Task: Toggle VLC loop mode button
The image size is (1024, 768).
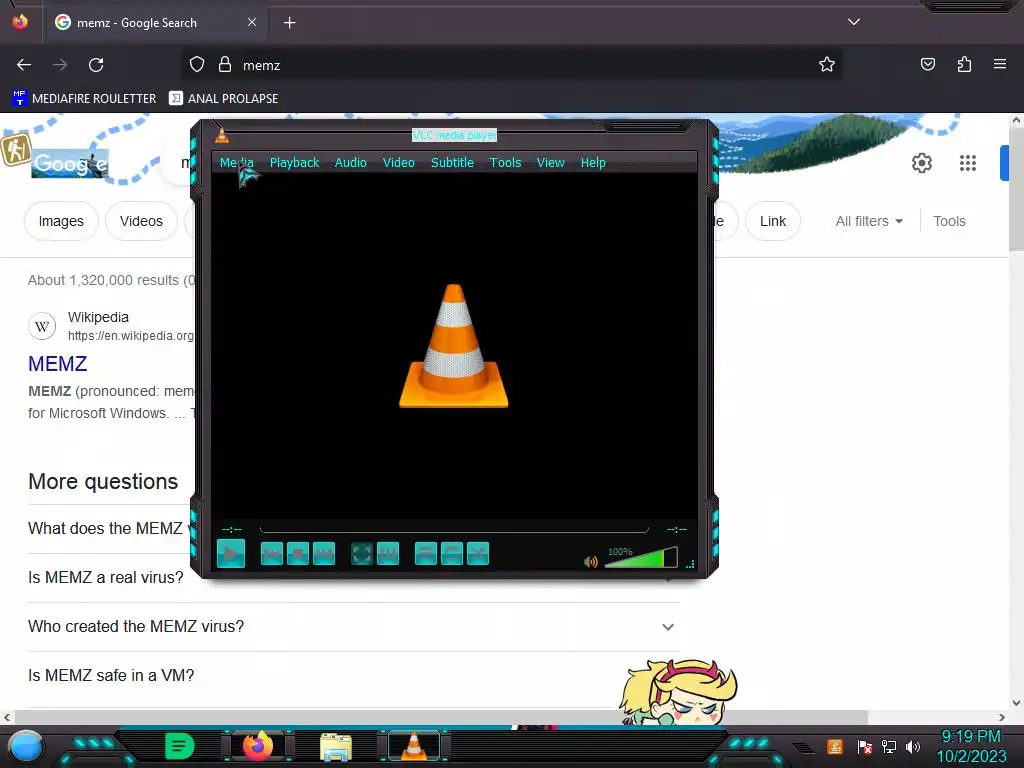Action: [452, 554]
